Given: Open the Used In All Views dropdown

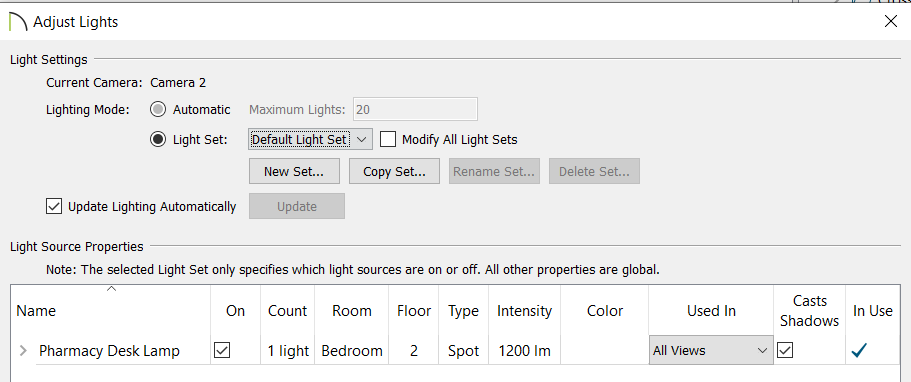Looking at the screenshot, I should (711, 351).
